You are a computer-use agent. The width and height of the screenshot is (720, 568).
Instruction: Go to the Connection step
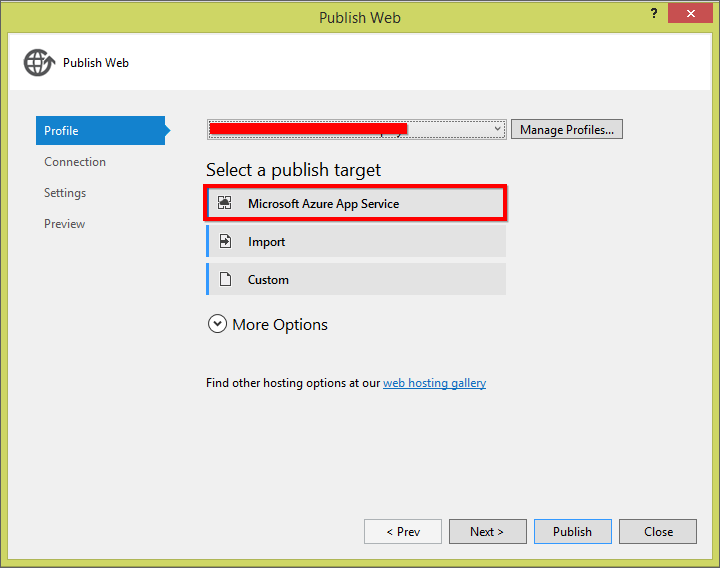75,162
